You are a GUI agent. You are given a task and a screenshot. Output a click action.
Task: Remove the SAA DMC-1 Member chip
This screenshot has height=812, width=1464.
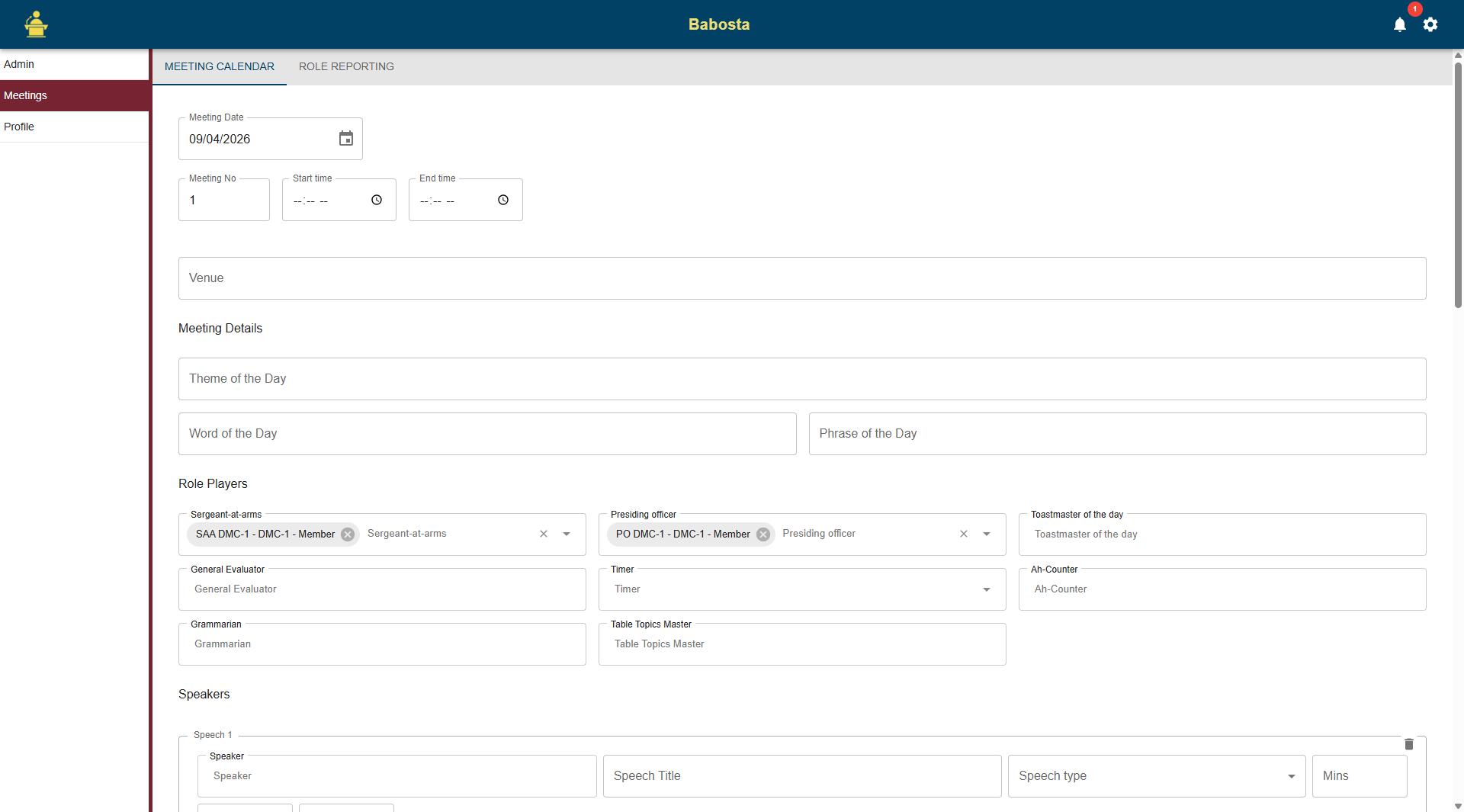(x=348, y=534)
